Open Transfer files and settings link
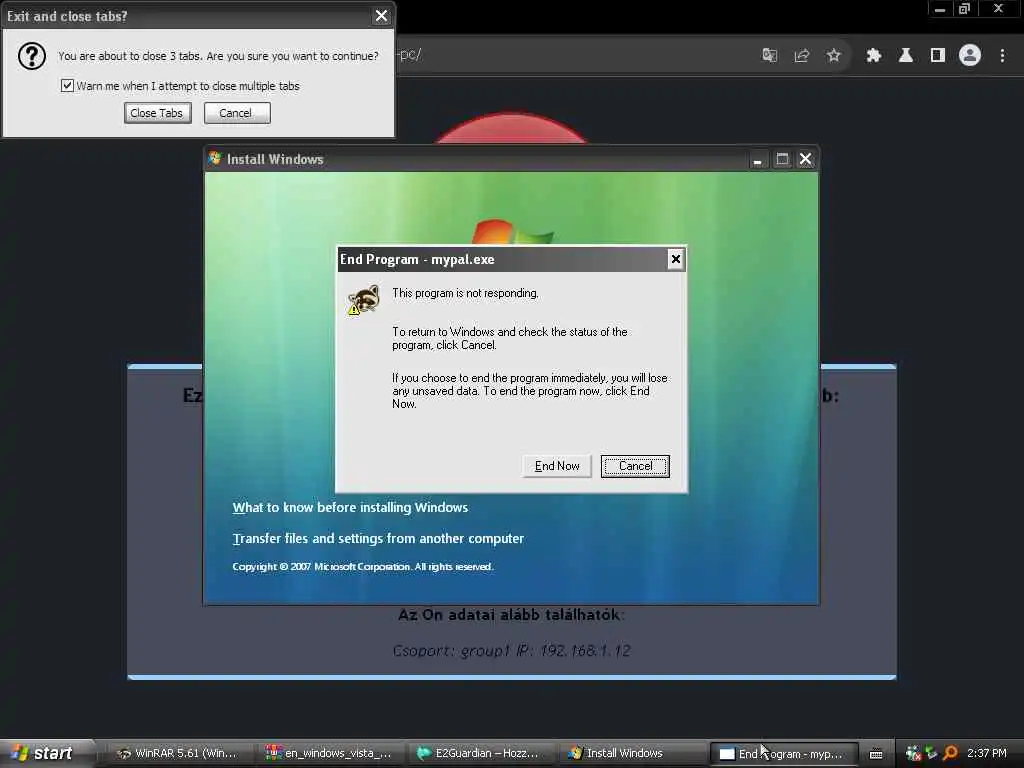 click(378, 538)
